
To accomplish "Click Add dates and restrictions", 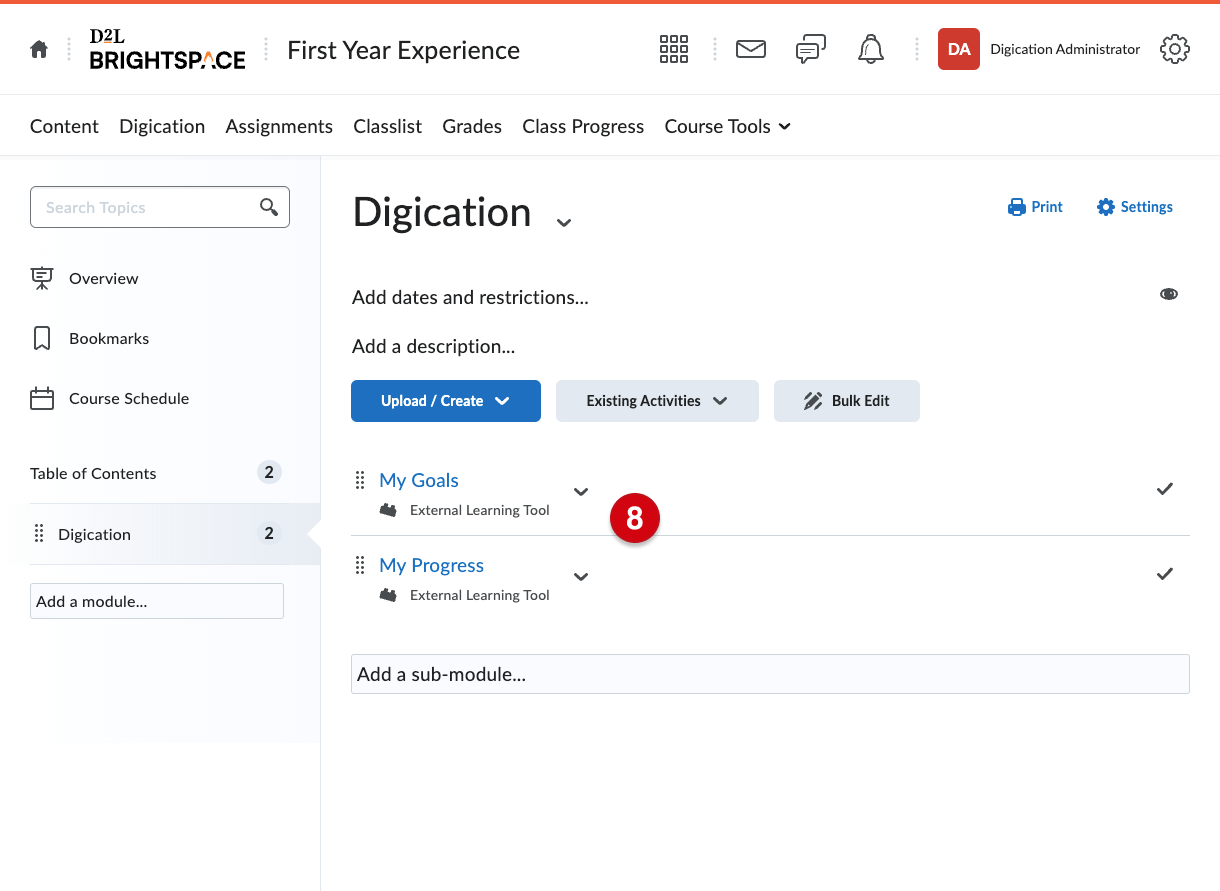I will click(x=470, y=297).
